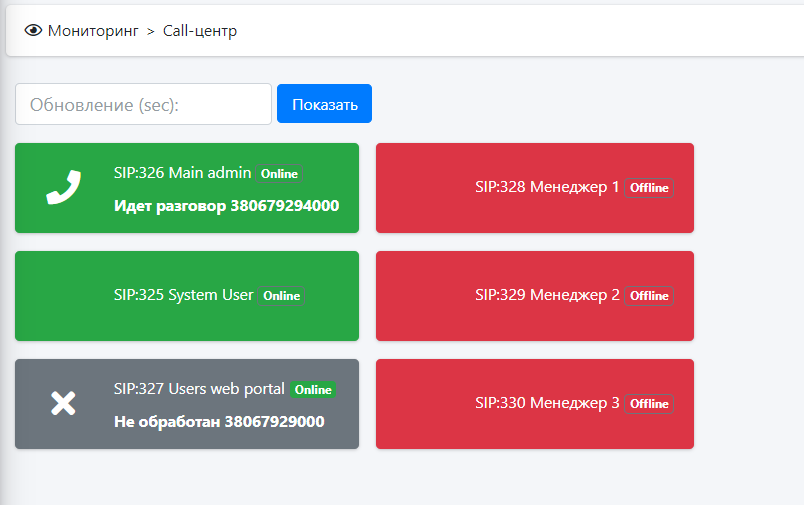The image size is (804, 505).
Task: Click the call status text Идет разговор 380679294000
Action: coord(226,206)
